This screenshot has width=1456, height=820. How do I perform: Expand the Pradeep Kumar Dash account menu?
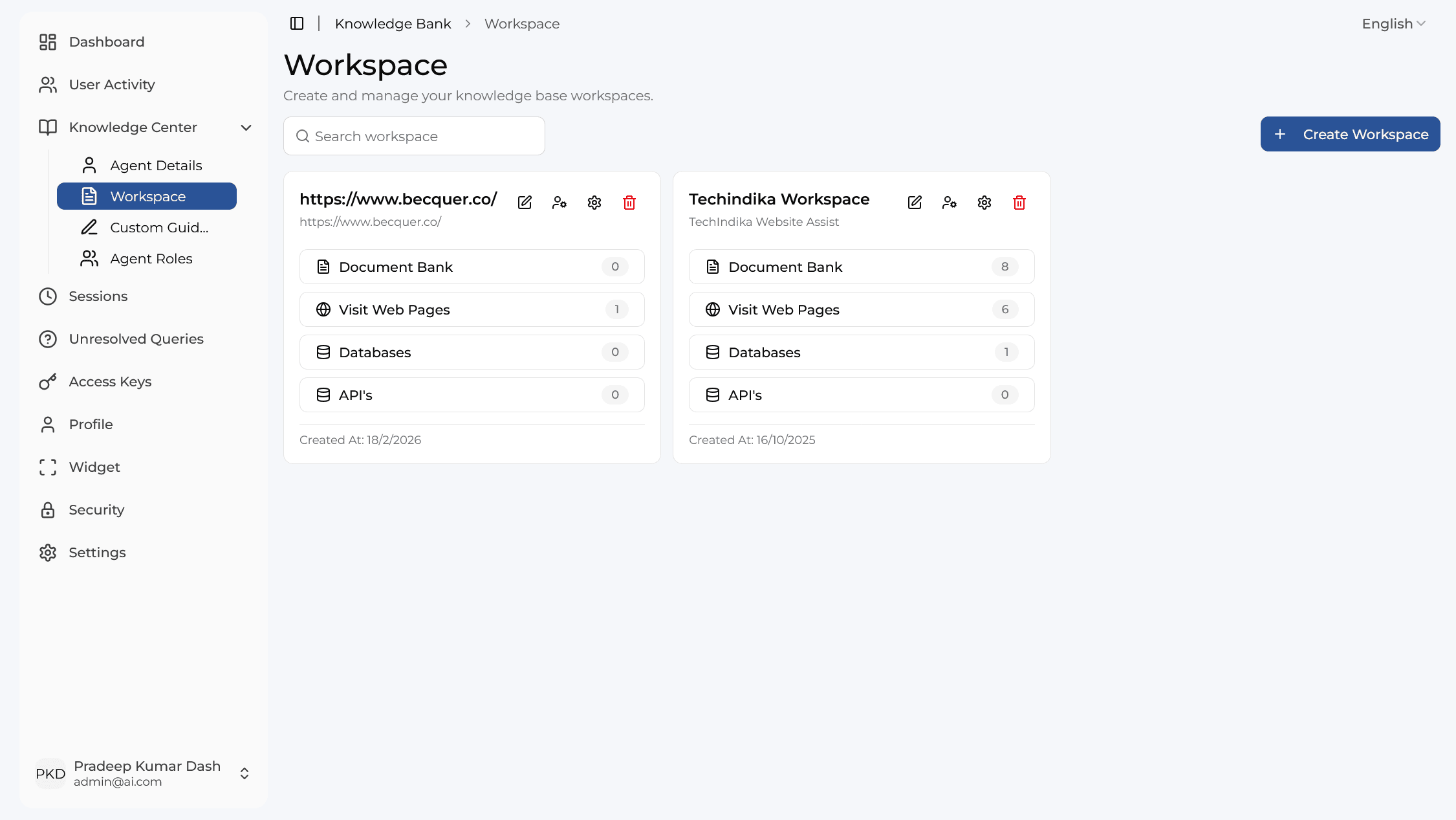tap(244, 773)
